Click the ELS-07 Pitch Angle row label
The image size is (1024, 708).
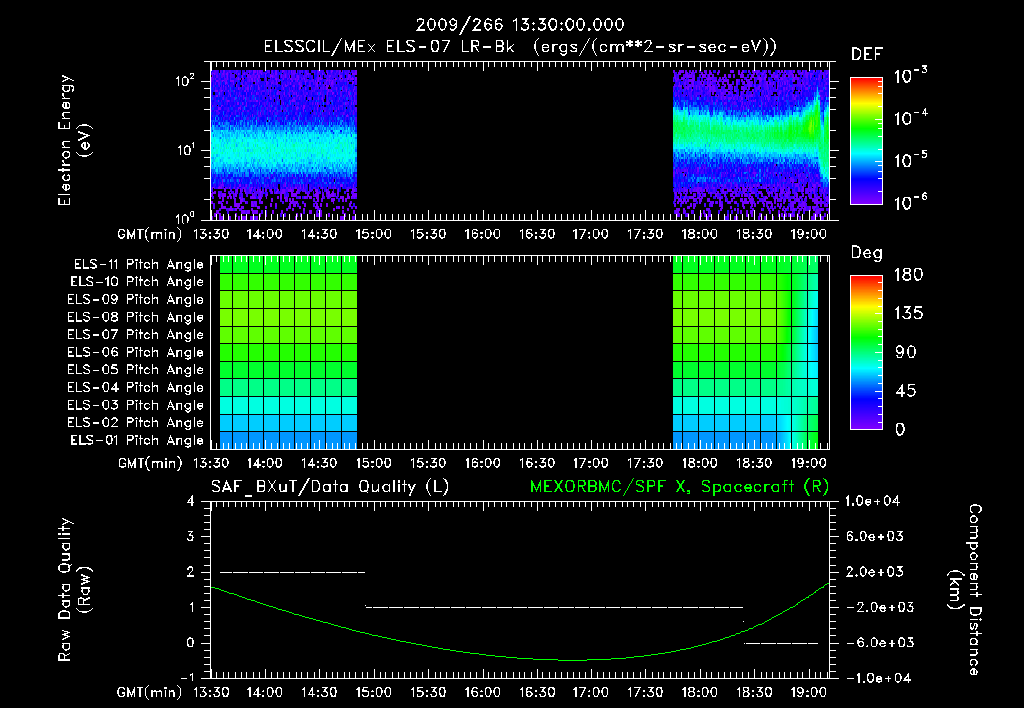pos(136,334)
